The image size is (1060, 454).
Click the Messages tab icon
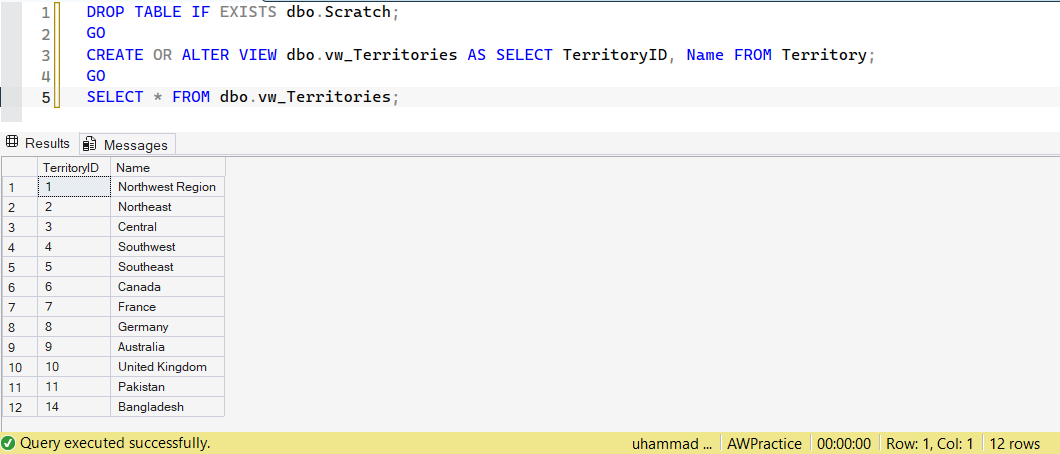(x=89, y=145)
